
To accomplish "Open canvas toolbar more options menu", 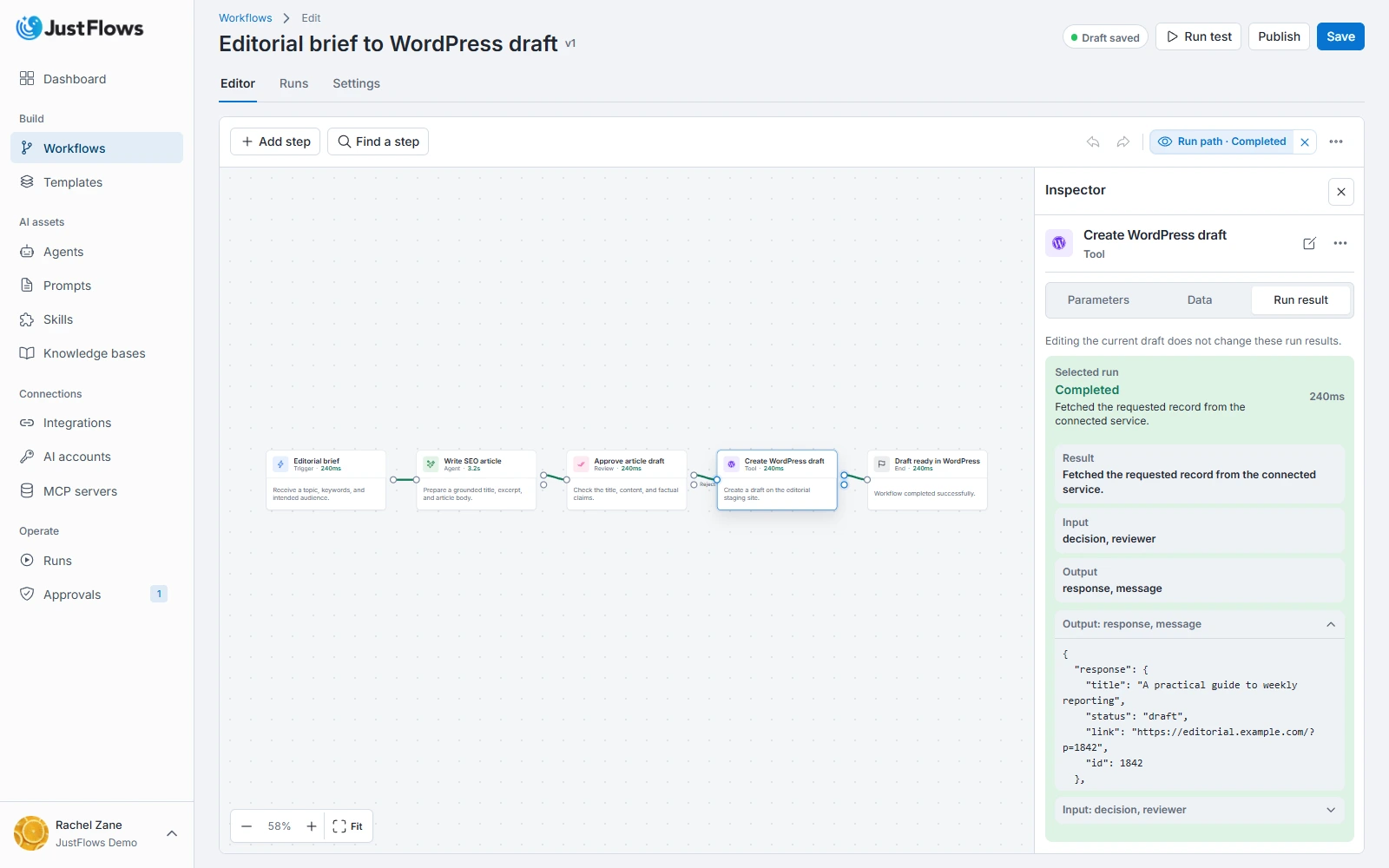I will [x=1336, y=141].
